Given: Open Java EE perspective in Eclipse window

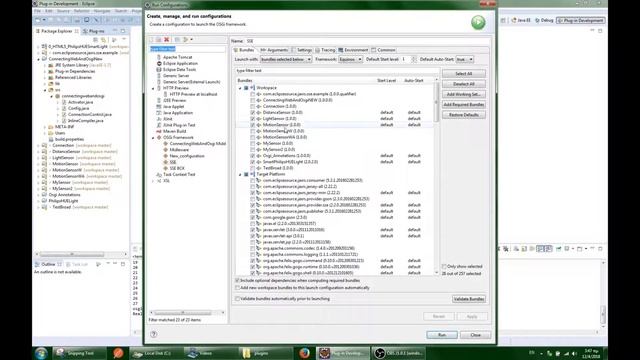Looking at the screenshot, I should click(521, 20).
